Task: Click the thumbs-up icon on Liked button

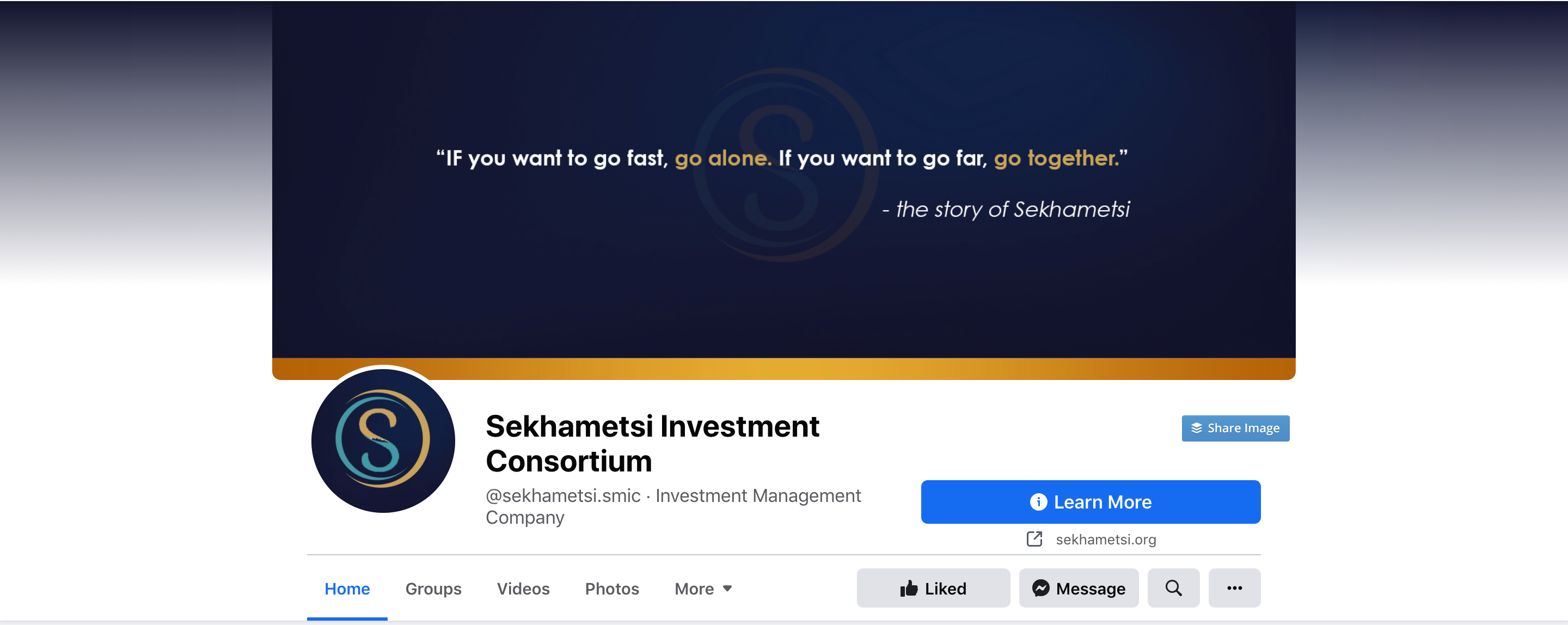Action: [x=909, y=588]
